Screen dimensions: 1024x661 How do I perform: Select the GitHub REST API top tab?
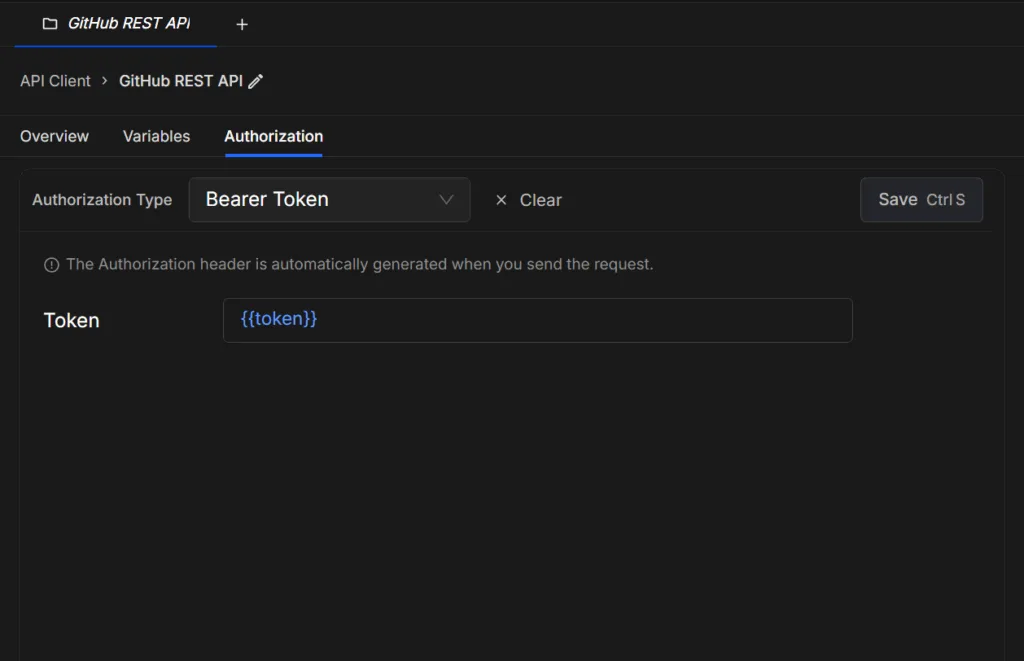point(116,24)
